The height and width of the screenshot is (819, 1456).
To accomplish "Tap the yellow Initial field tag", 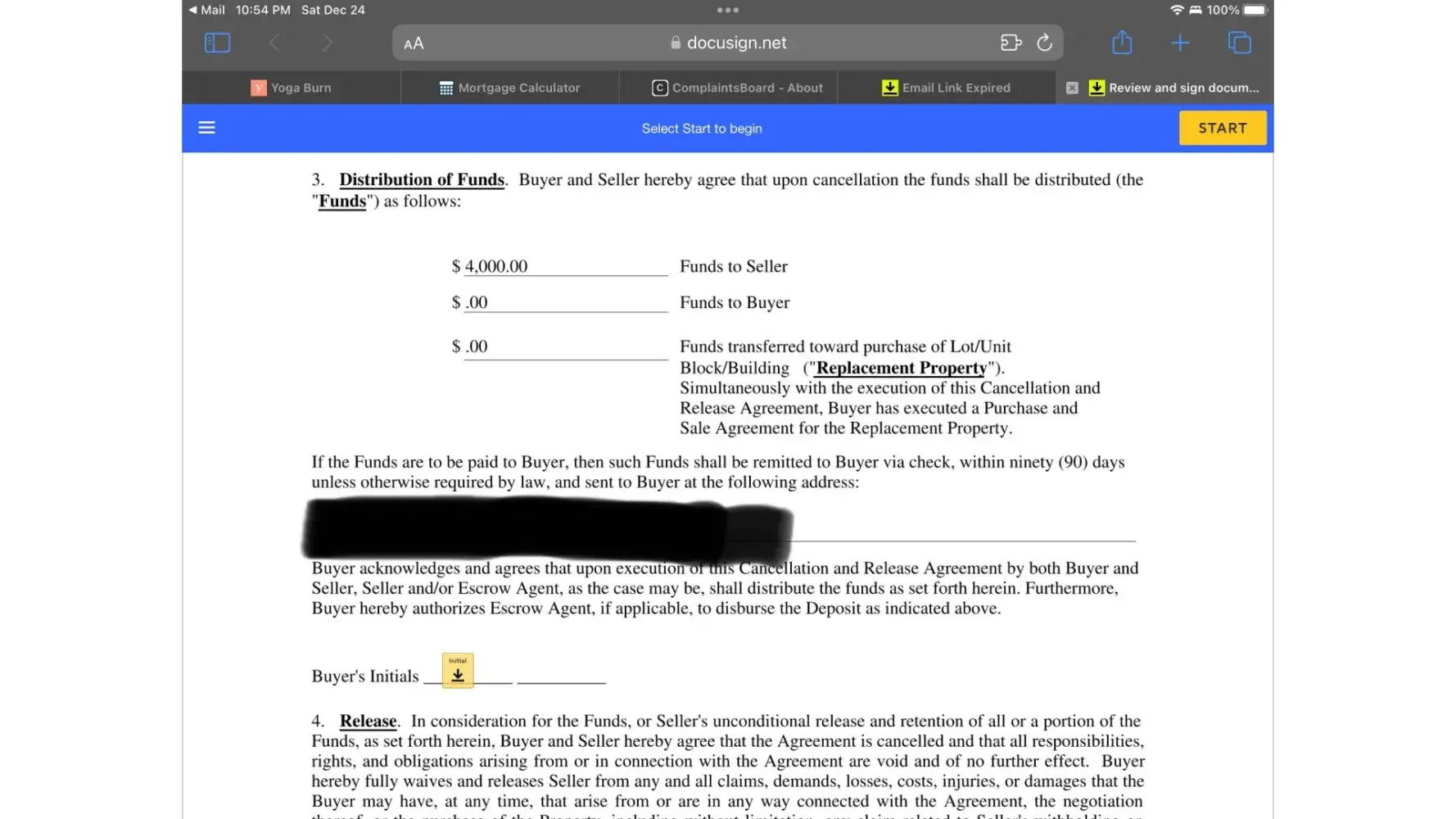I will (x=458, y=670).
